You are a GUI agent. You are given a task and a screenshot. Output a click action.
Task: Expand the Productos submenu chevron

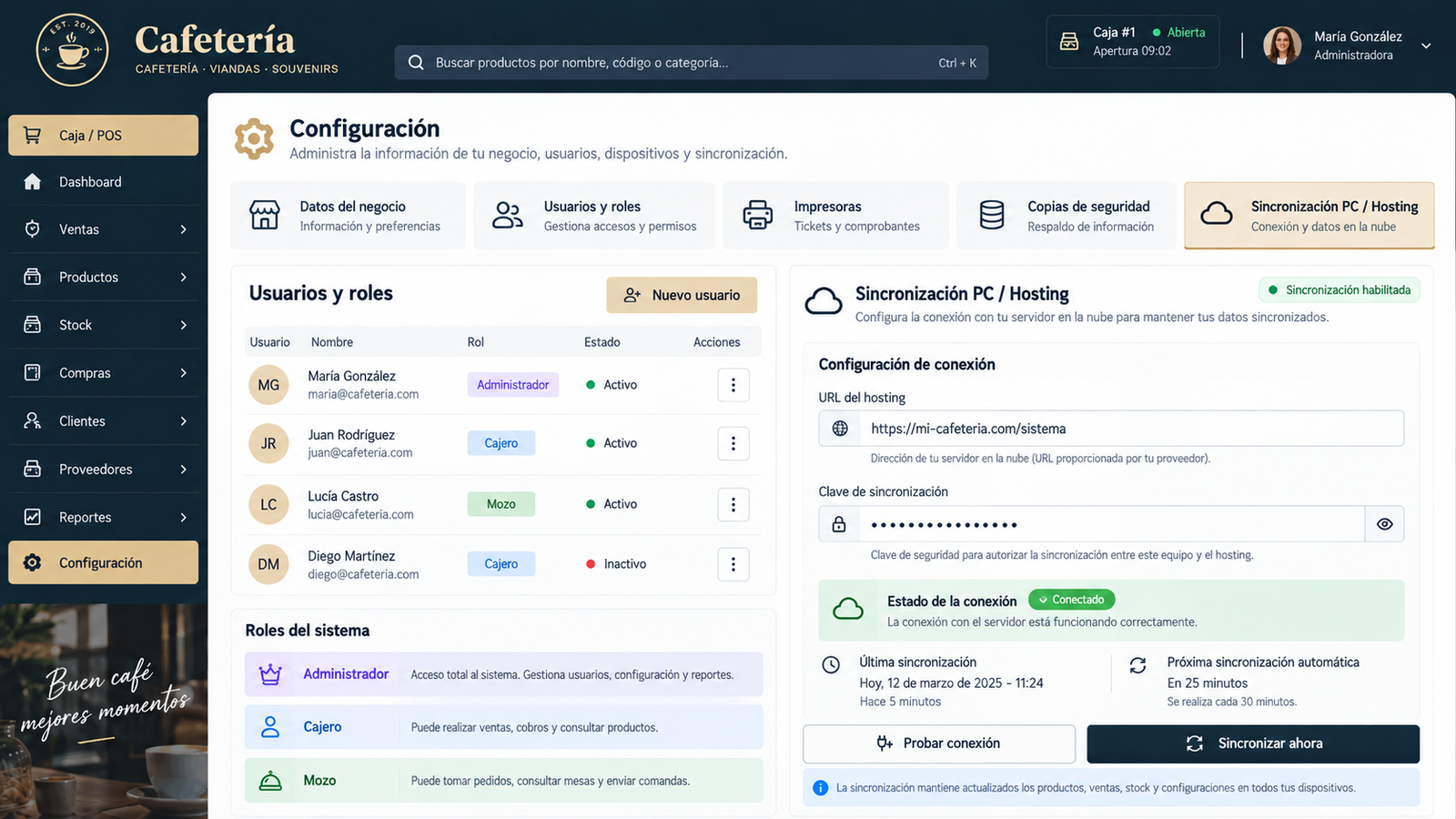point(183,277)
